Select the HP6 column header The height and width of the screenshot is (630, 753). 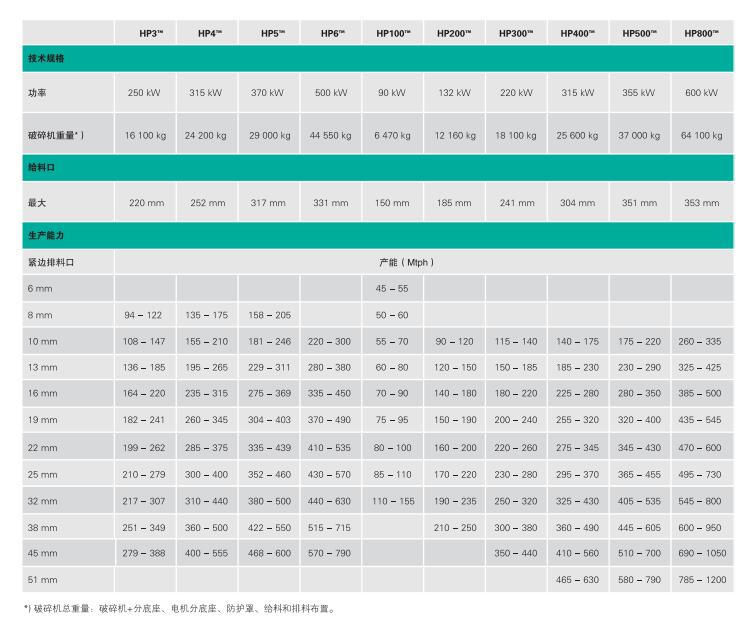pos(332,33)
